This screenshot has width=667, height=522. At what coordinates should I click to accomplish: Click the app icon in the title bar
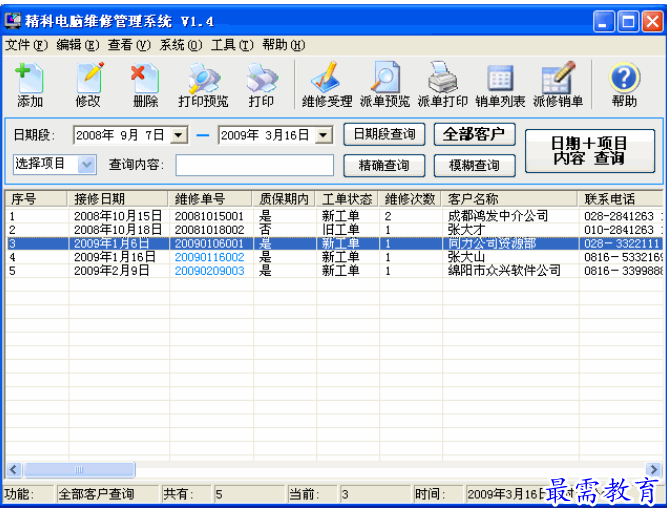pyautogui.click(x=12, y=20)
